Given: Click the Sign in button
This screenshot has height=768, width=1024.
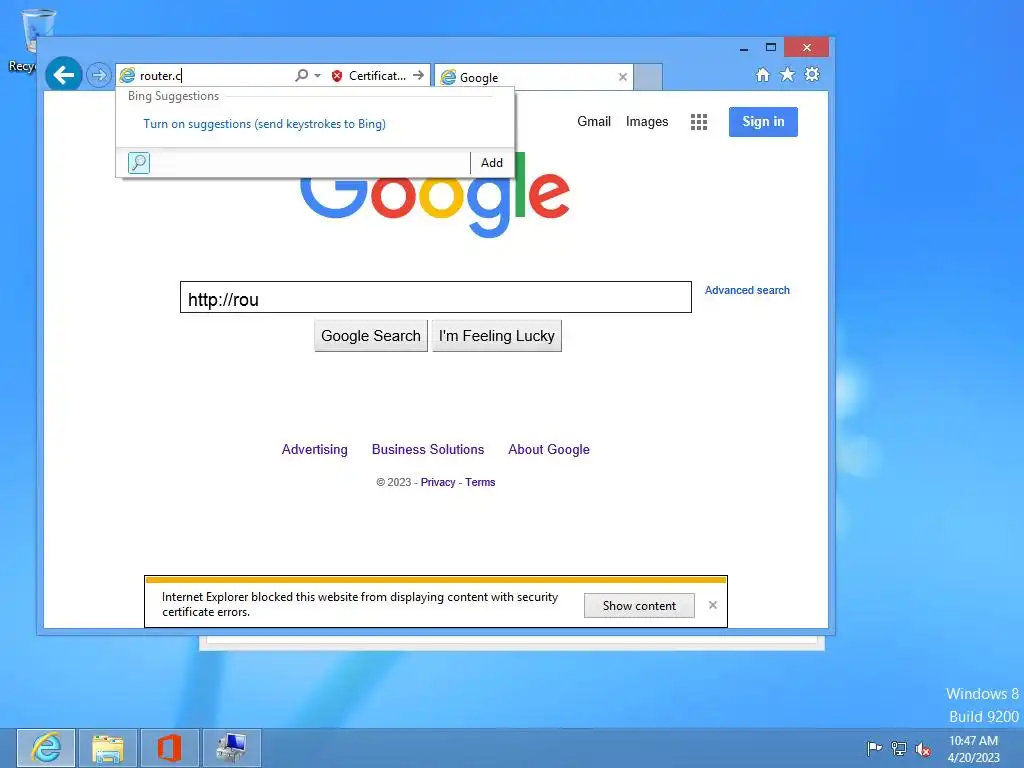Looking at the screenshot, I should (763, 121).
